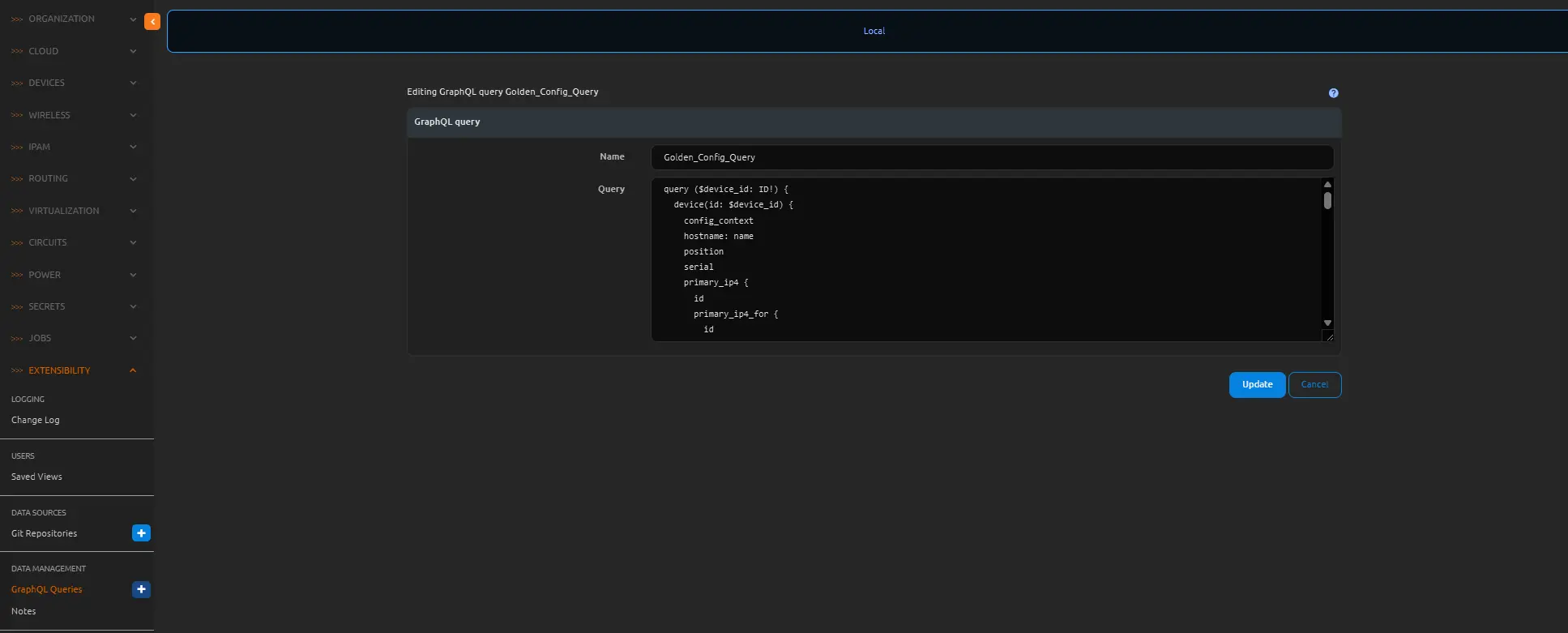Click the 'hostname: name' line in the query

[718, 236]
